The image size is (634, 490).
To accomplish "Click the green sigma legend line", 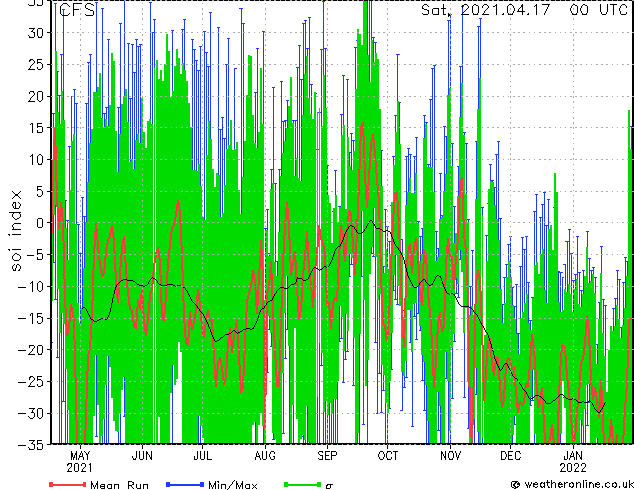I will [x=303, y=484].
